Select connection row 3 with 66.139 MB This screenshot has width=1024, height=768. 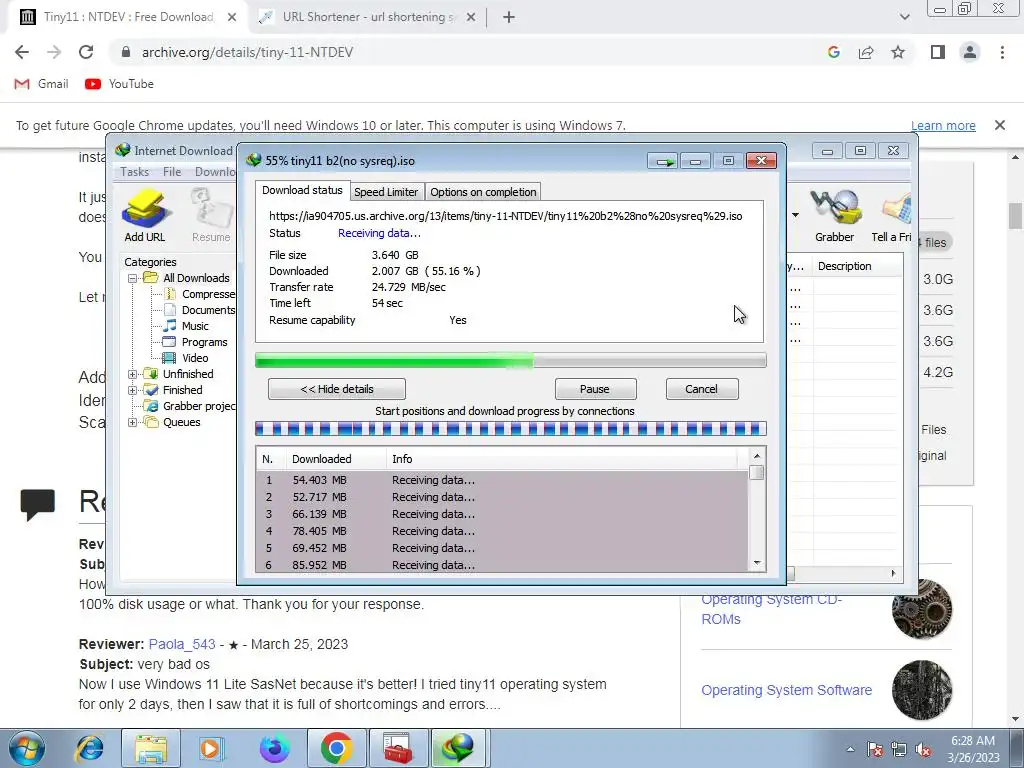502,514
